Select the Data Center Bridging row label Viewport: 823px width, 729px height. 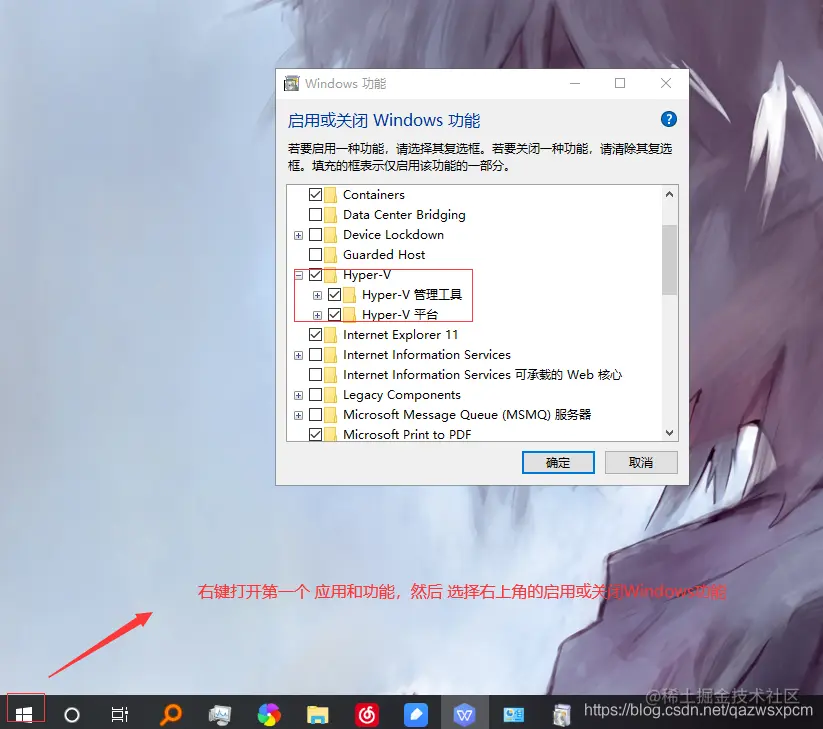pyautogui.click(x=404, y=215)
